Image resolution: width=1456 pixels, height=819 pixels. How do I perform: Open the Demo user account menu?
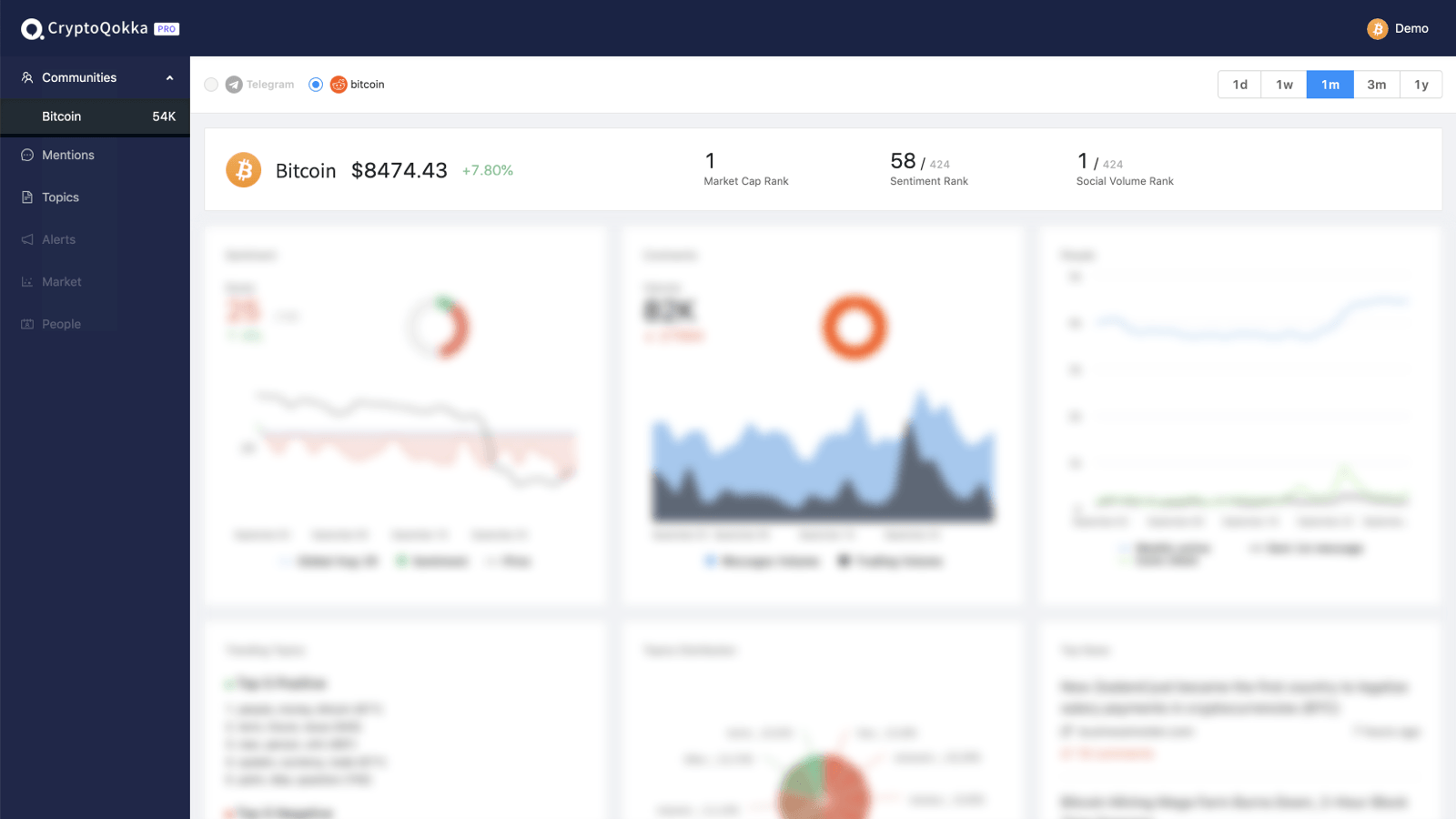pyautogui.click(x=1399, y=29)
